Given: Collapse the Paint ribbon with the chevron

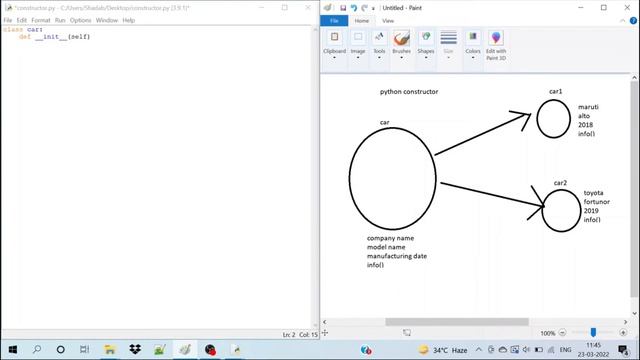Looking at the screenshot, I should click(622, 21).
